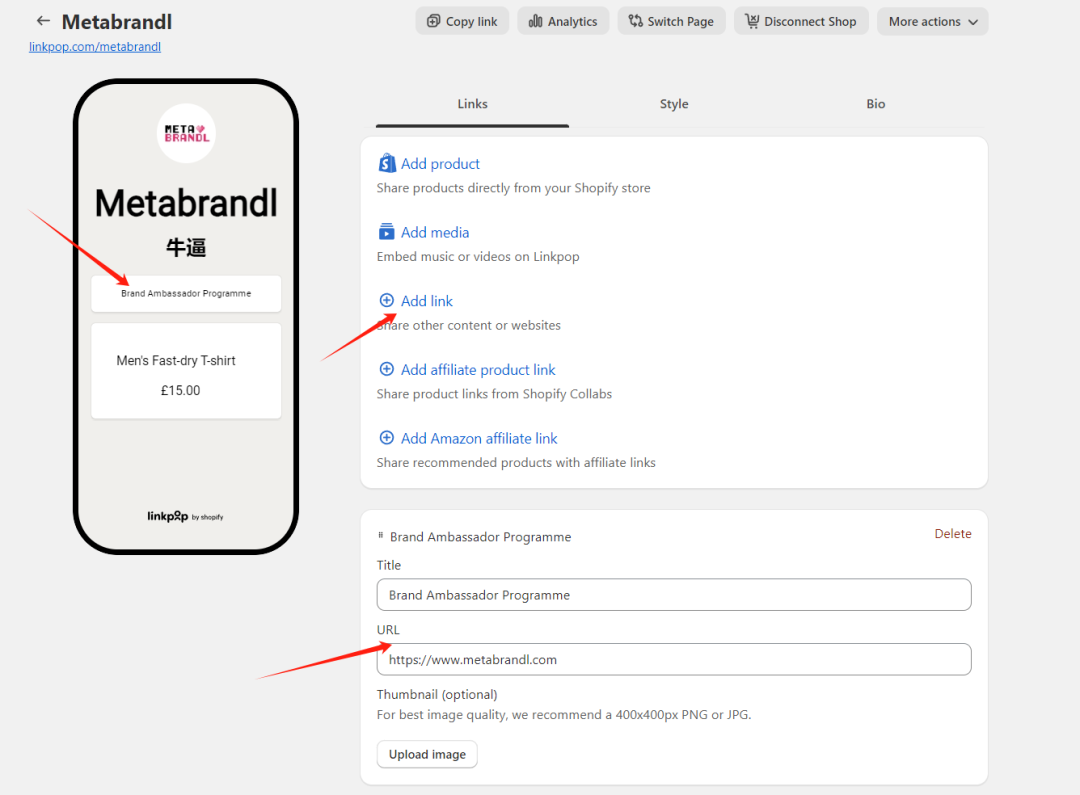Click the Add product link
The height and width of the screenshot is (795, 1080).
[440, 164]
